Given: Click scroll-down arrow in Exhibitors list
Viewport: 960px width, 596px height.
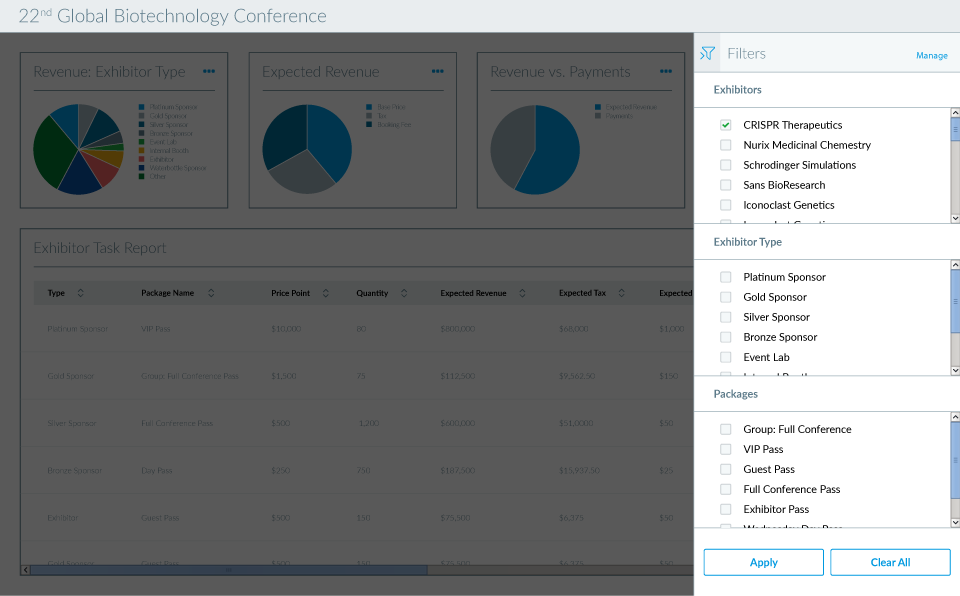Looking at the screenshot, I should tap(955, 219).
